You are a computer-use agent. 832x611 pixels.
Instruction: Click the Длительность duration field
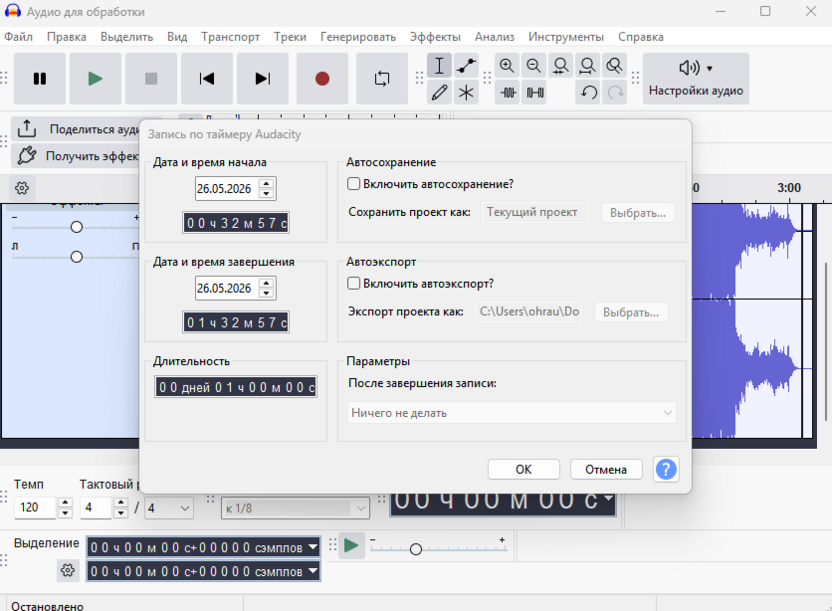(236, 387)
